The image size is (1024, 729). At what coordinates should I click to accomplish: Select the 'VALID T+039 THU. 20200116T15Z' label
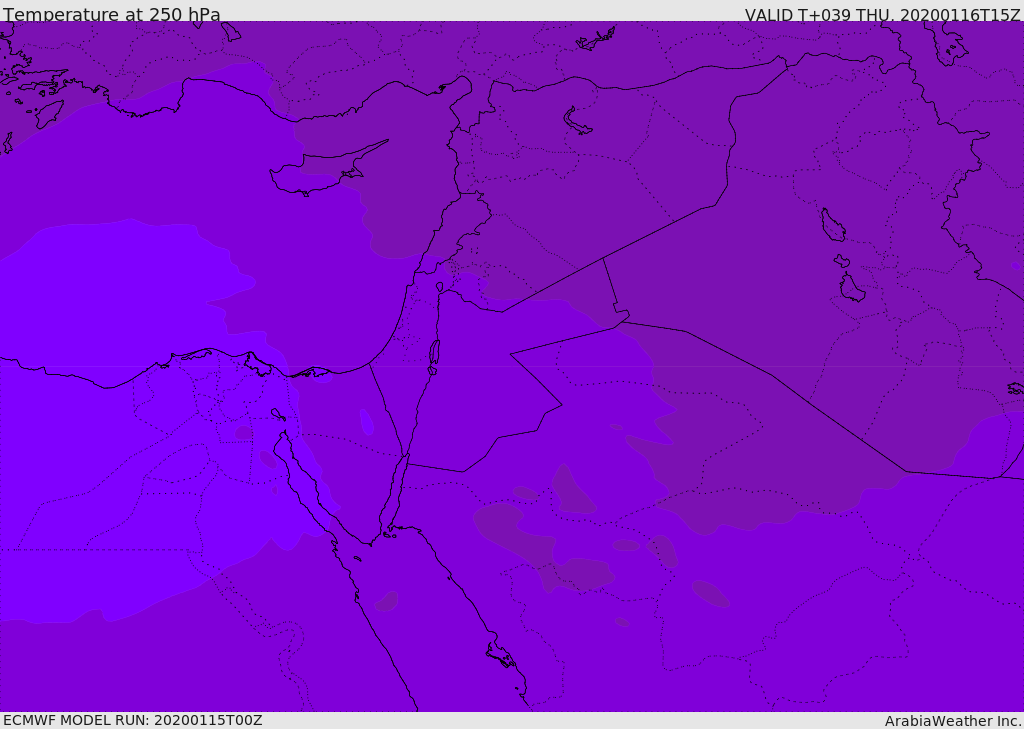pos(882,14)
